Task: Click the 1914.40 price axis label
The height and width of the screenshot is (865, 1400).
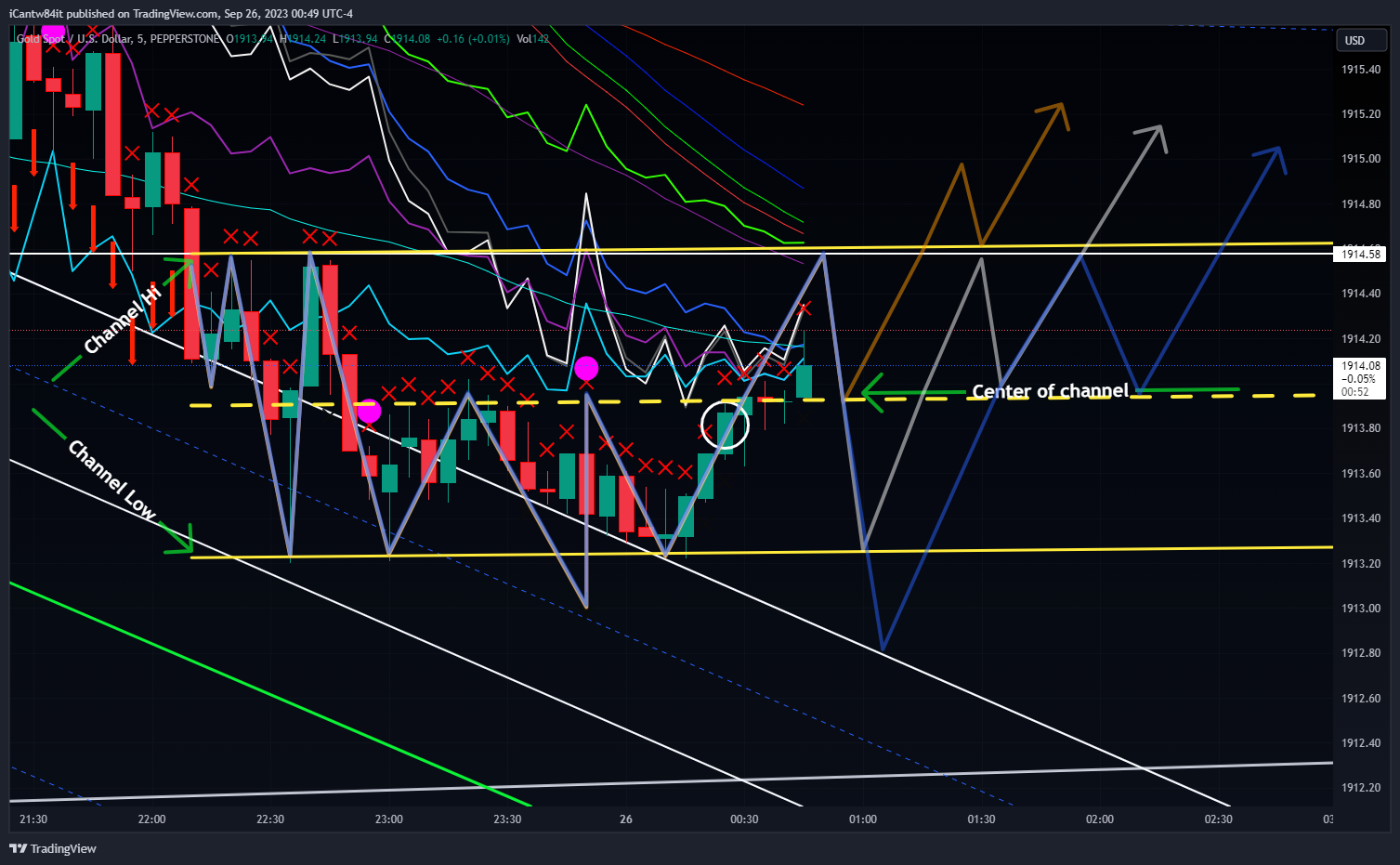Action: coord(1361,294)
